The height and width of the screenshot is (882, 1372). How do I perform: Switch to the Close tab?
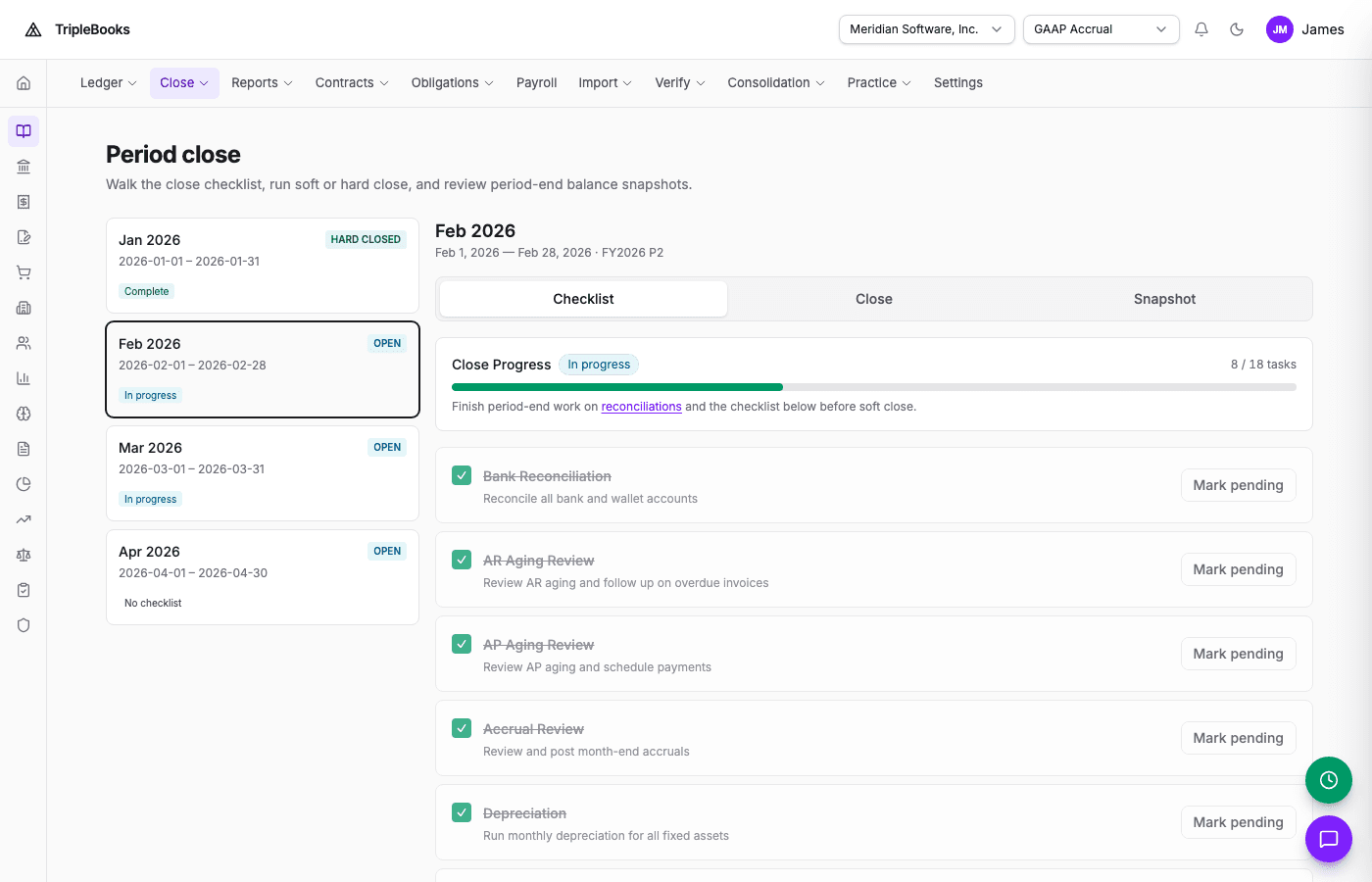click(874, 299)
